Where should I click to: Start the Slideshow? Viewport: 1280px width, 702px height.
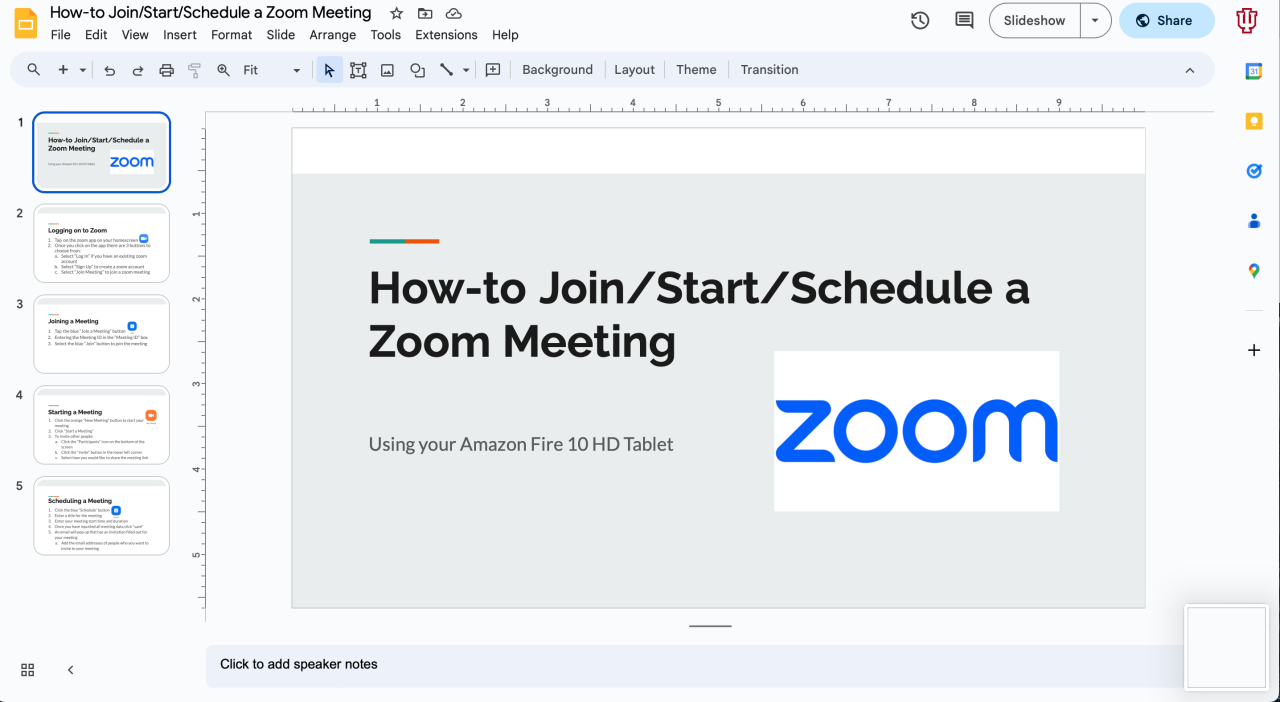pyautogui.click(x=1035, y=20)
